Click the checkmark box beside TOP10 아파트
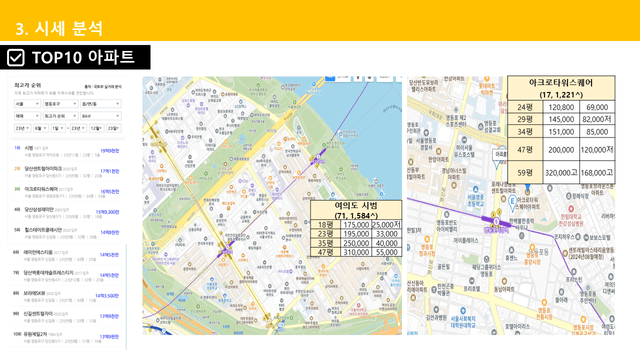Viewport: 640px width, 360px height. pos(16,58)
